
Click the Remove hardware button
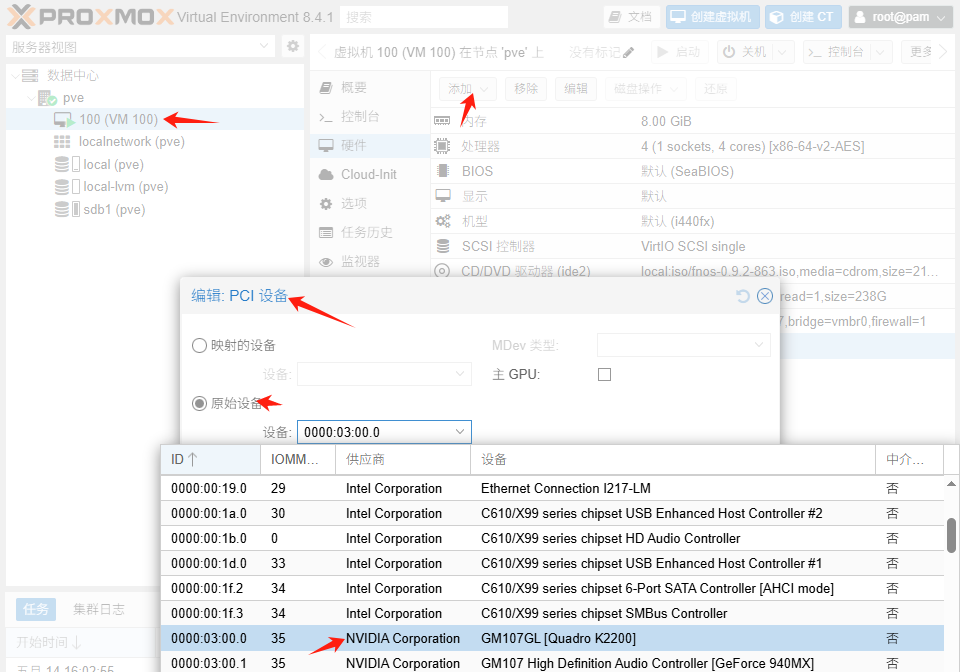pyautogui.click(x=526, y=89)
